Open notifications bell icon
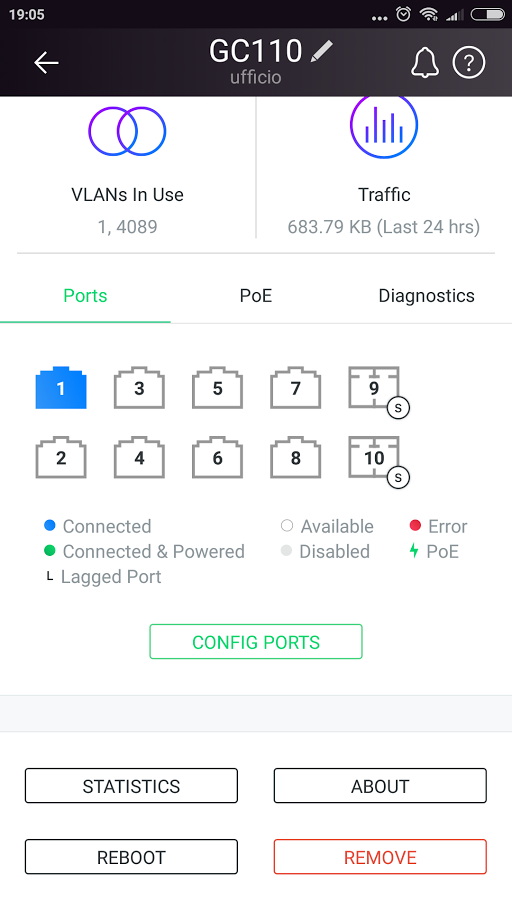 [425, 63]
